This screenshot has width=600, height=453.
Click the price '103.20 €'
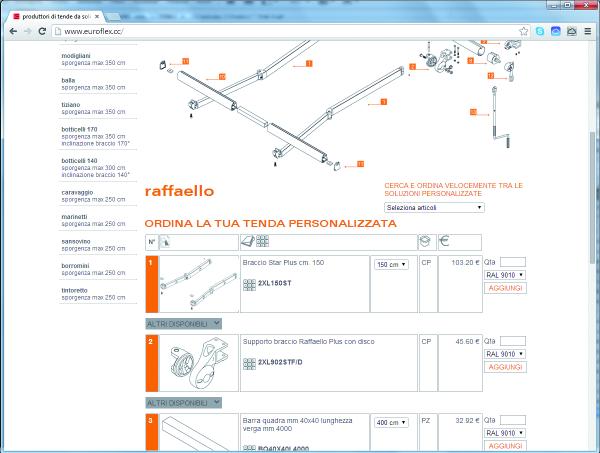point(465,262)
